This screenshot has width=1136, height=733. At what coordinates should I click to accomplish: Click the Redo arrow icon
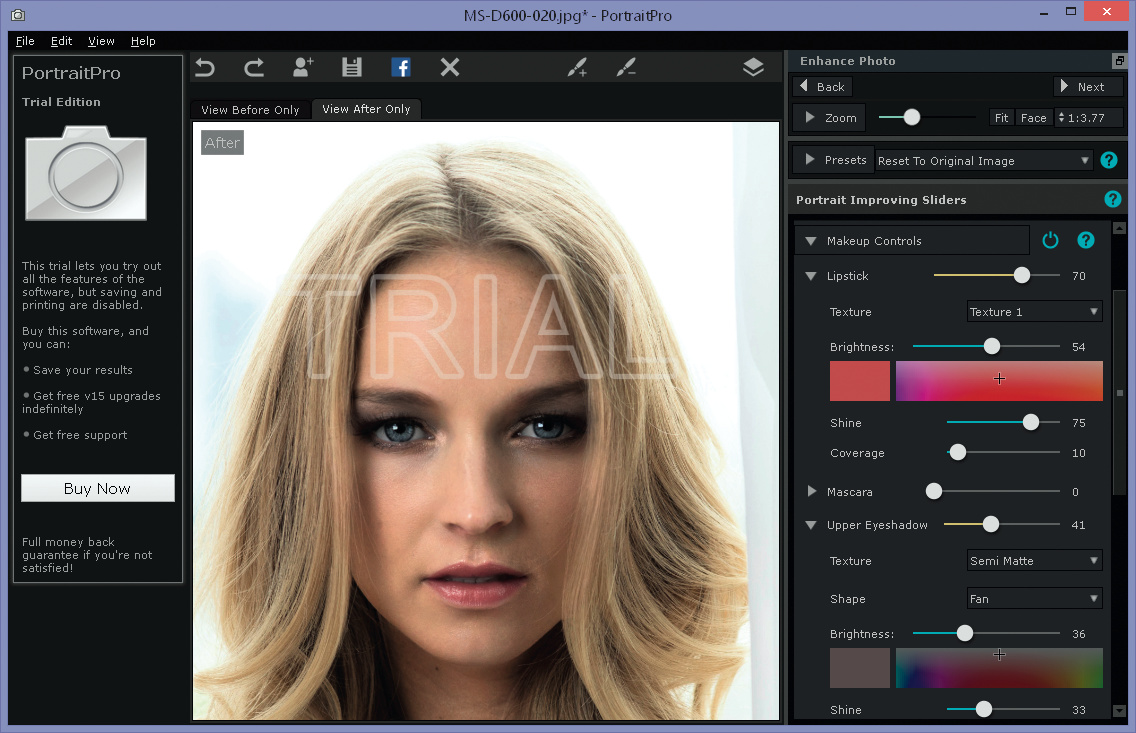254,68
